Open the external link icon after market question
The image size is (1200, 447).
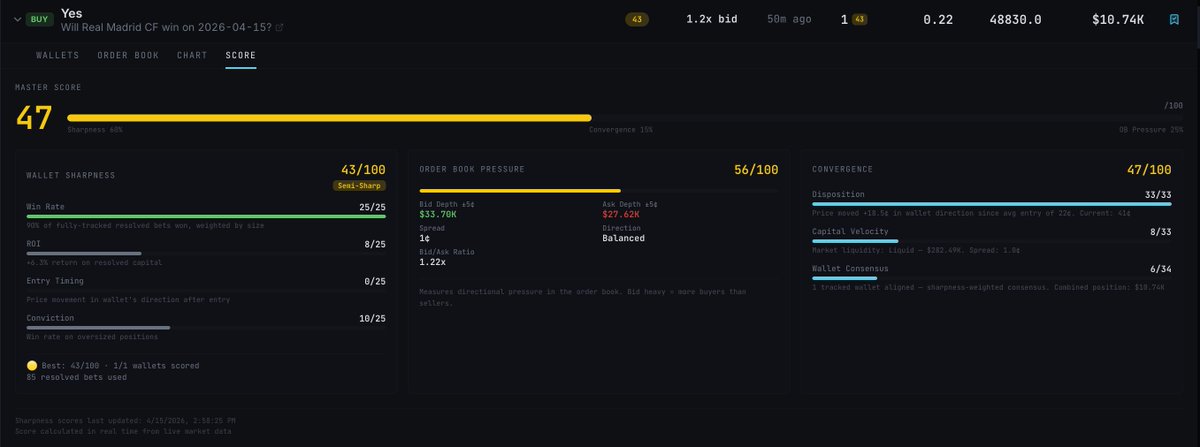(279, 28)
